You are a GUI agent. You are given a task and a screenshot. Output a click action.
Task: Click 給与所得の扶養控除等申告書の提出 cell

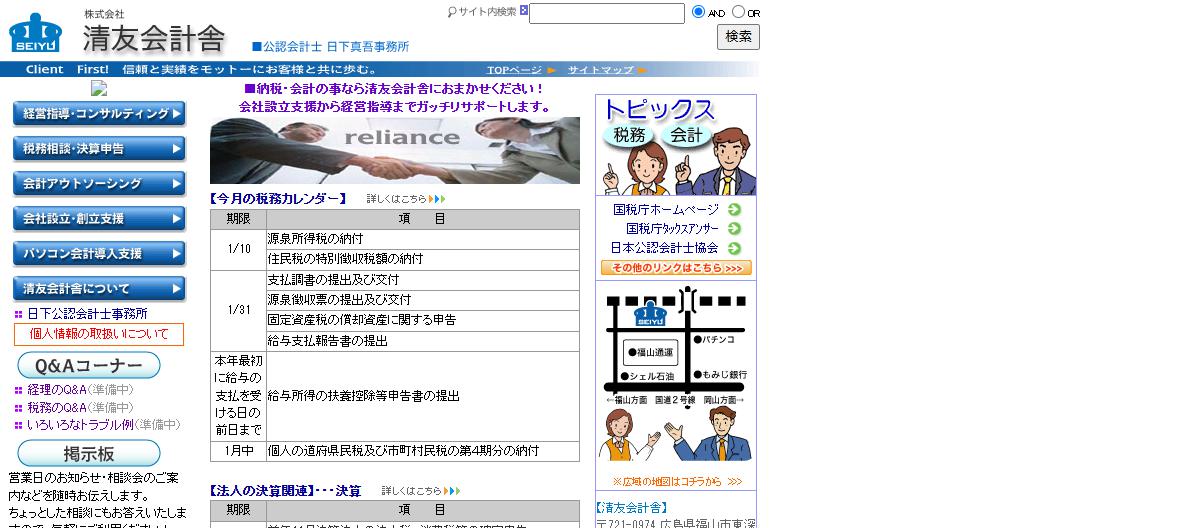point(423,396)
